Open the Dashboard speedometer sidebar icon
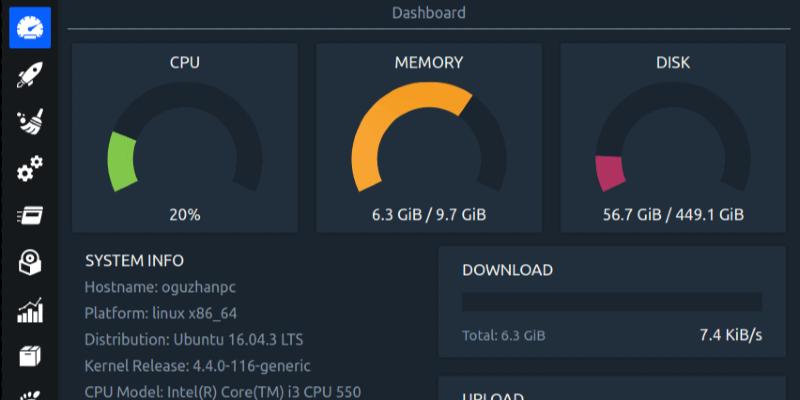This screenshot has width=800, height=400. pos(30,28)
